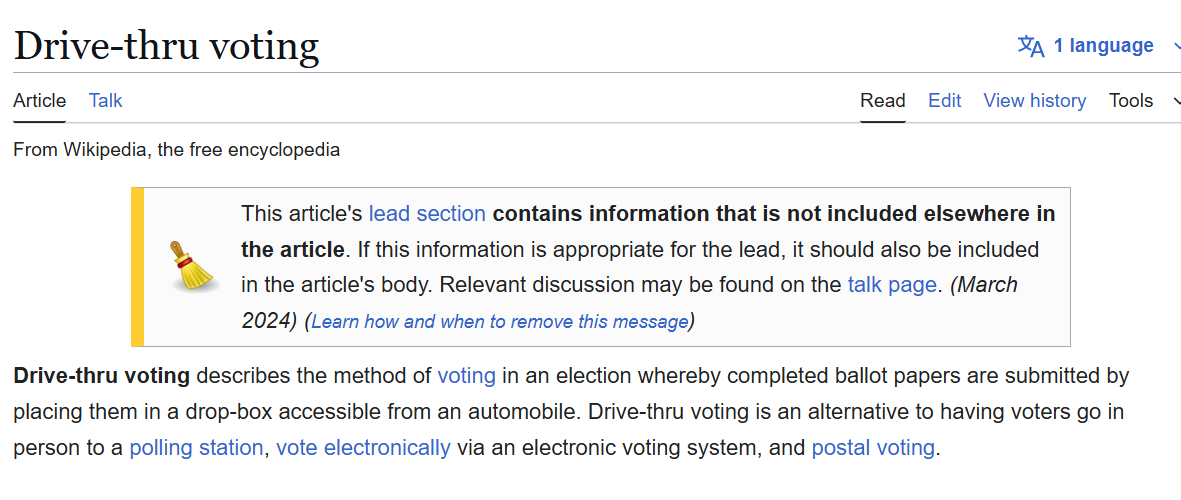Click the chevron next to 1 language
The image size is (1181, 500).
[x=1173, y=46]
